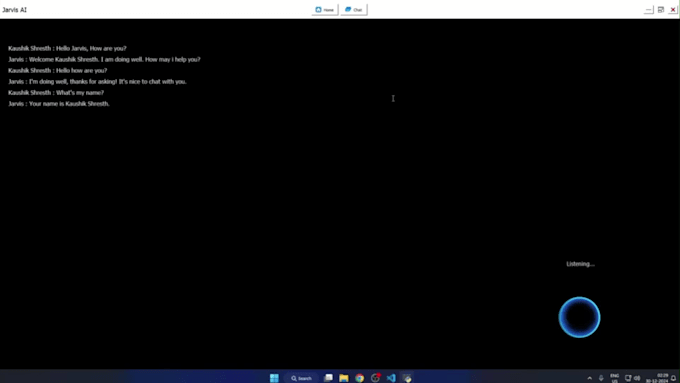Image resolution: width=680 pixels, height=383 pixels.
Task: Show hidden system tray icons
Action: [589, 378]
